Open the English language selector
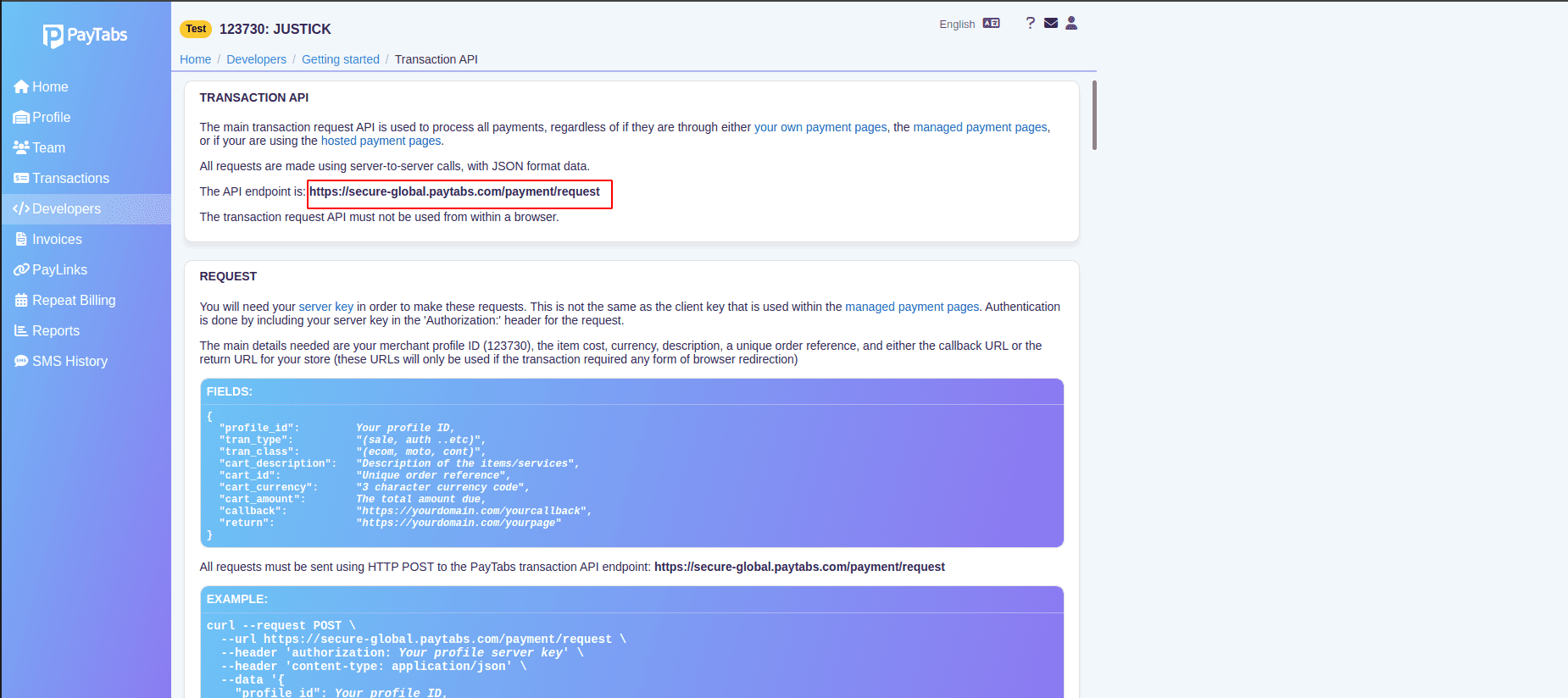 tap(957, 24)
